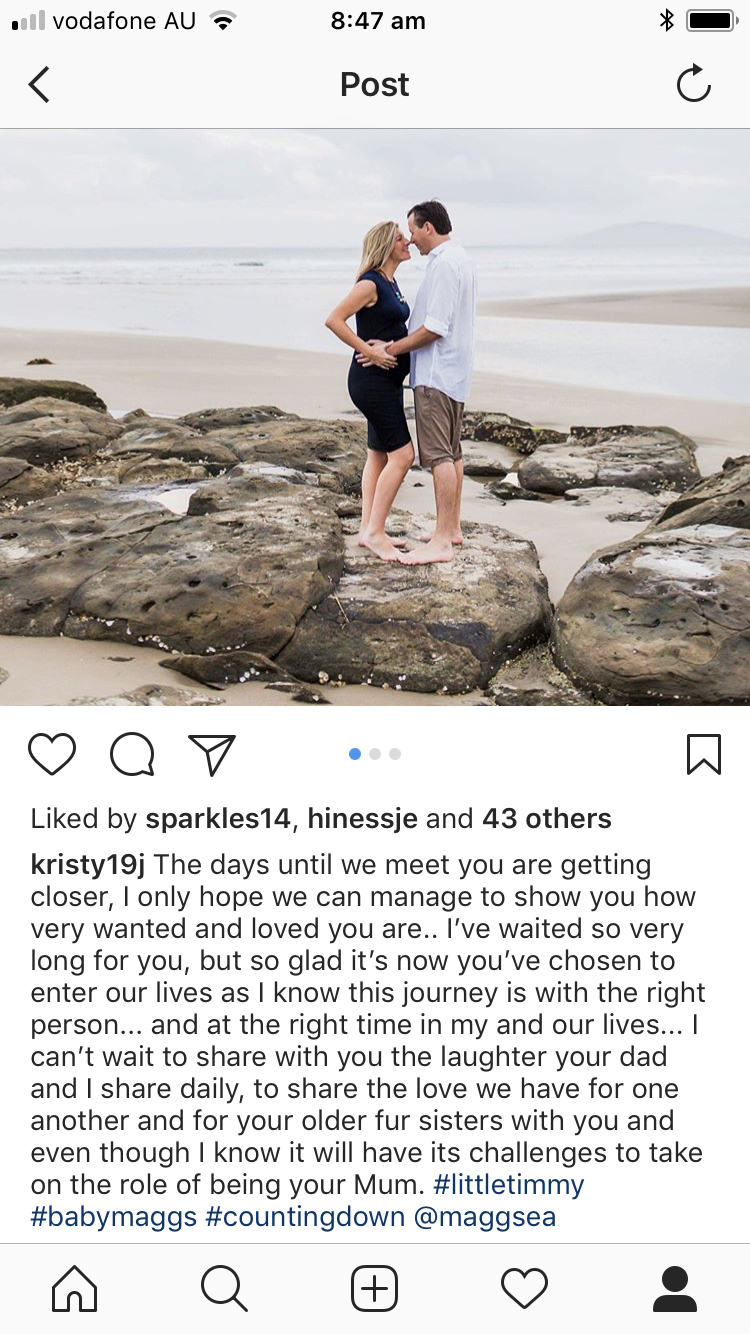View the 43 others who liked
This screenshot has width=750, height=1334.
point(547,819)
